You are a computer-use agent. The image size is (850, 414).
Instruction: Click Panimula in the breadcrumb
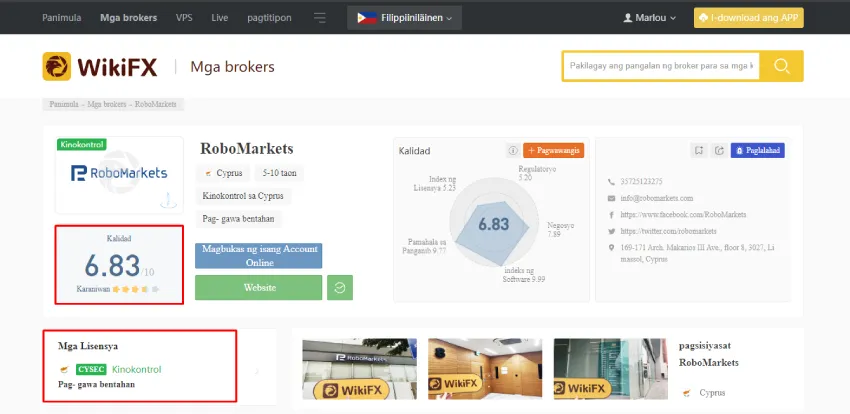coord(64,104)
